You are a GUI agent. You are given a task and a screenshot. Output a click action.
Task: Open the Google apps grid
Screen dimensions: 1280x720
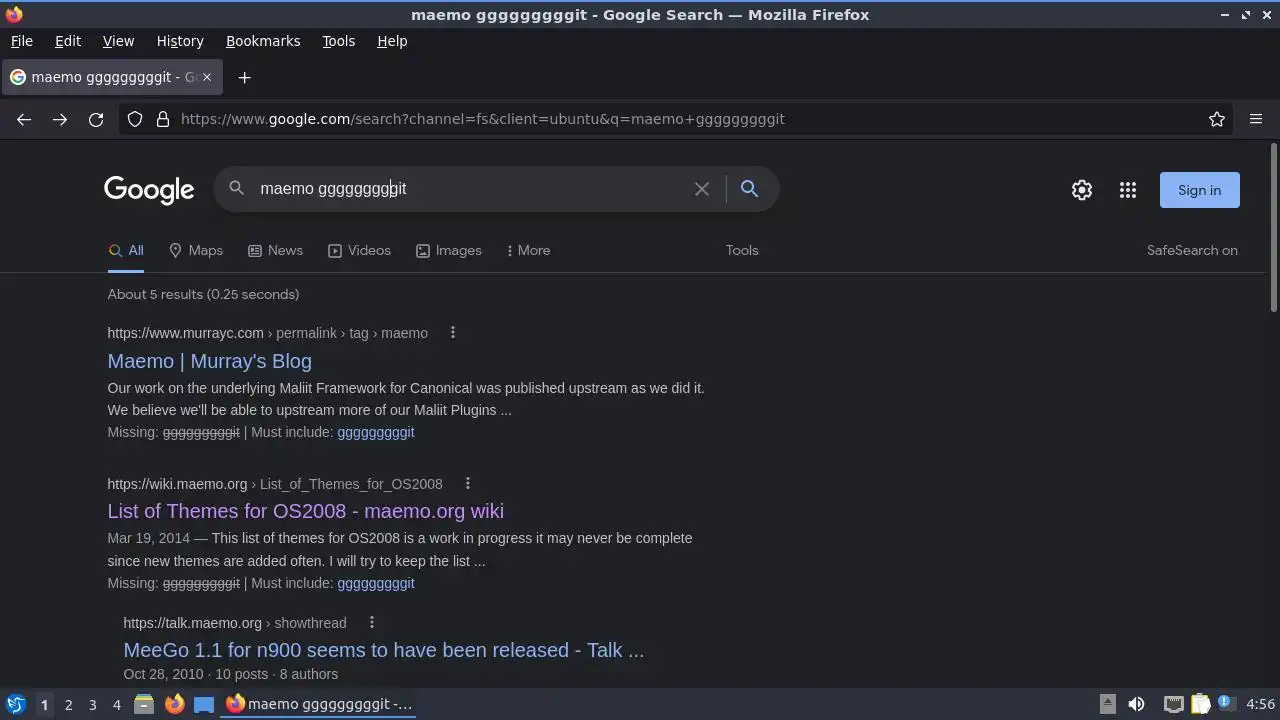[1128, 190]
